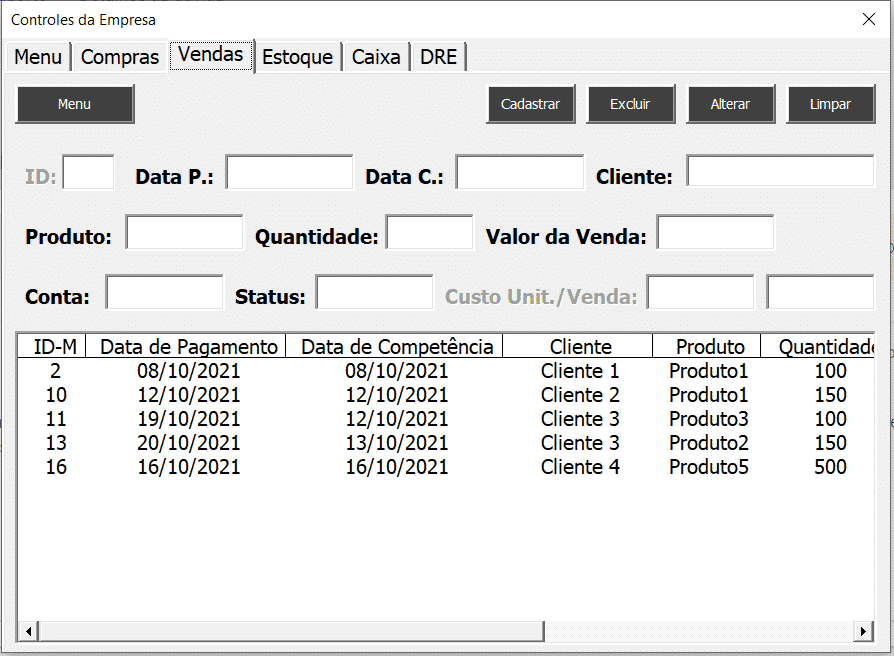This screenshot has height=656, width=894.
Task: Click the dark Menu button
Action: tap(75, 104)
